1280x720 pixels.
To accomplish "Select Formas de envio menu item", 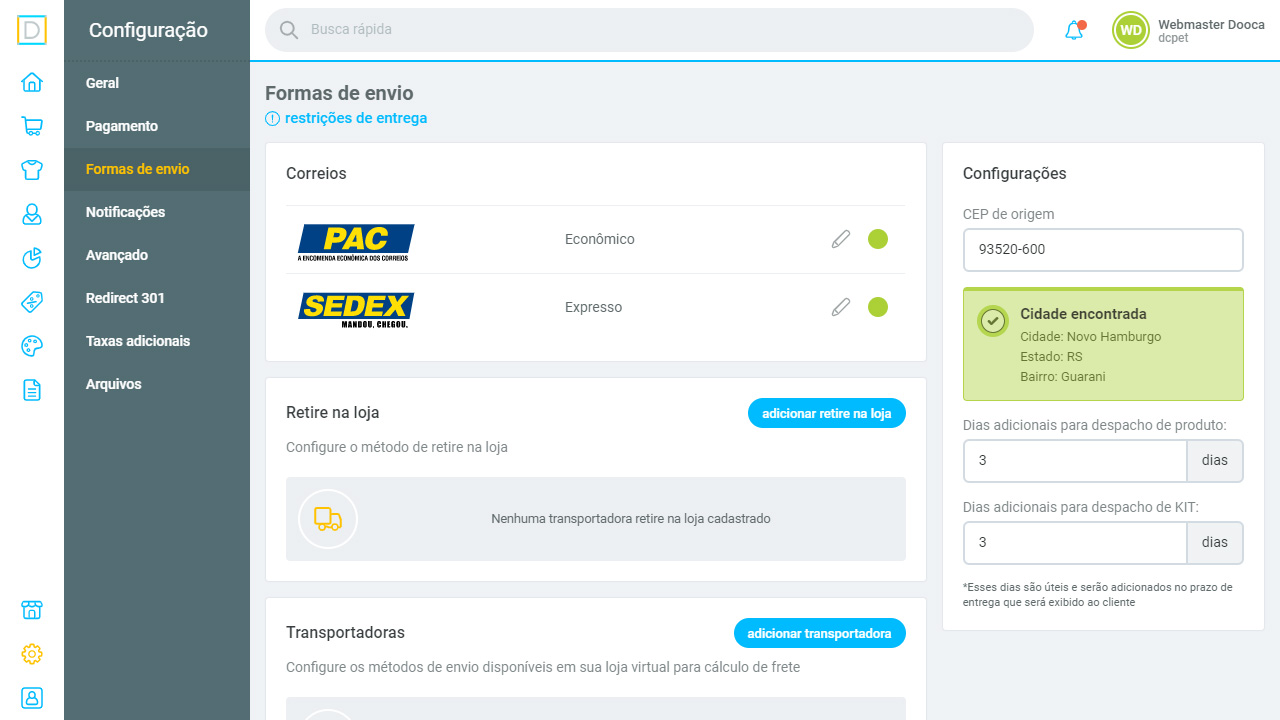I will (x=157, y=169).
